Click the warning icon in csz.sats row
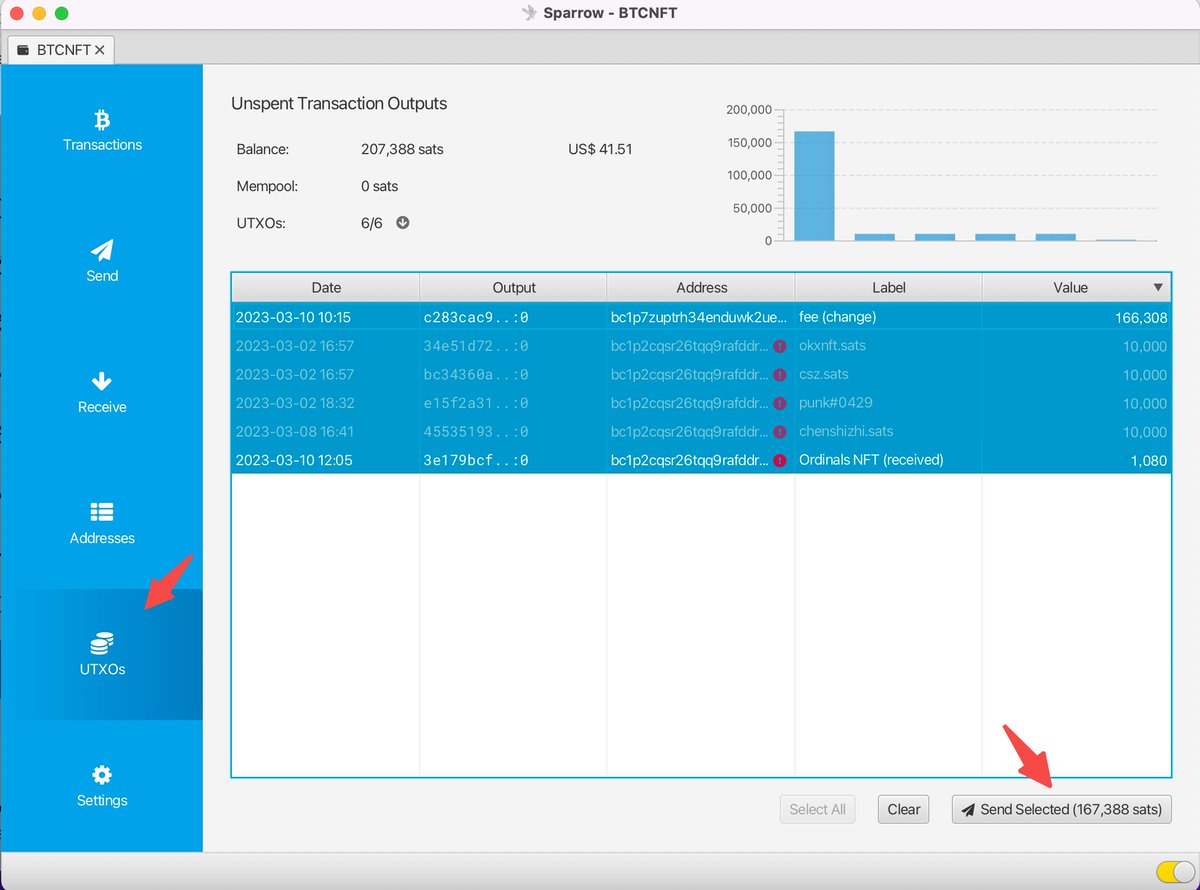The image size is (1200, 890). coord(779,375)
